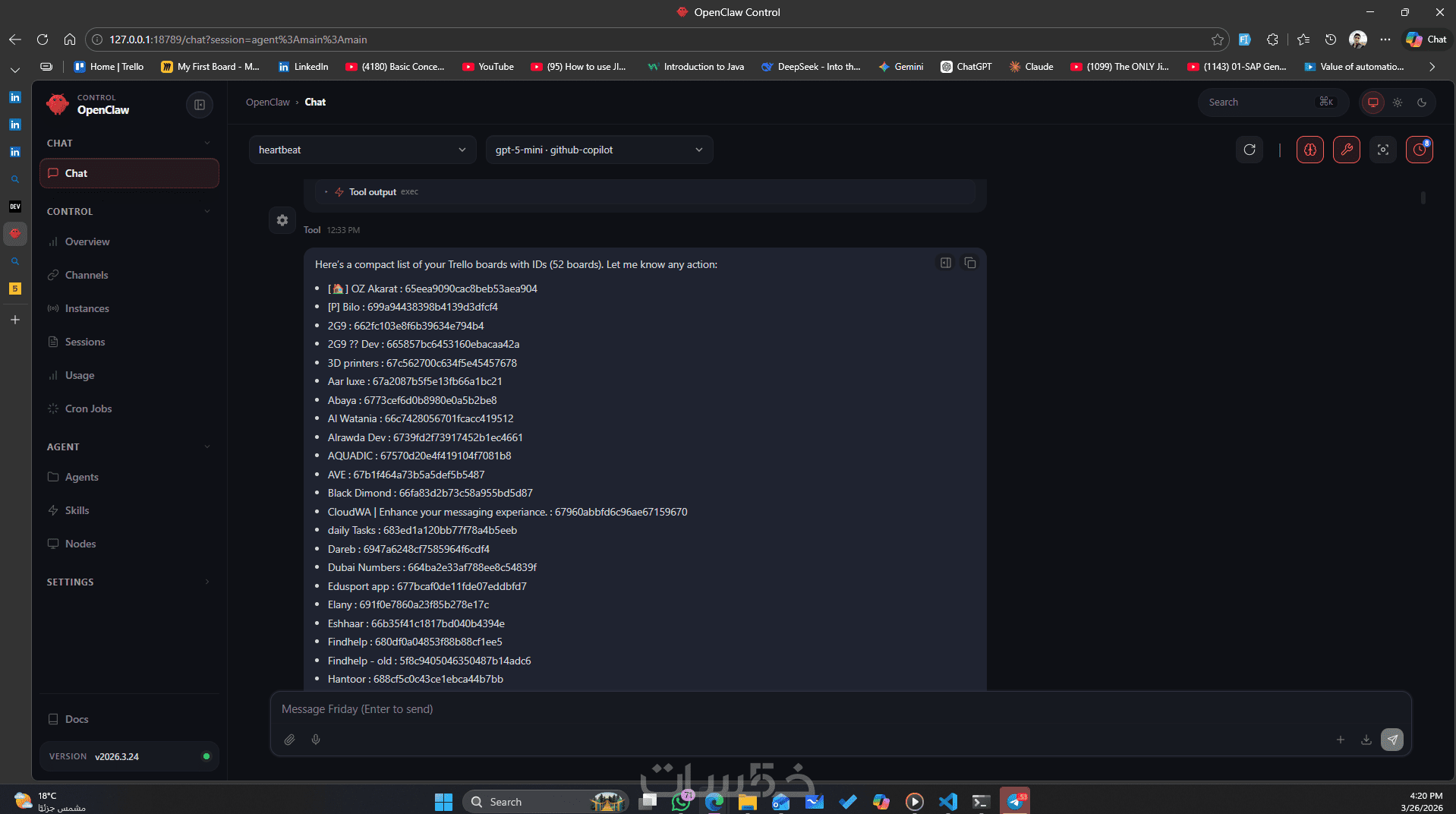Open Cron Jobs in sidebar

(x=129, y=409)
